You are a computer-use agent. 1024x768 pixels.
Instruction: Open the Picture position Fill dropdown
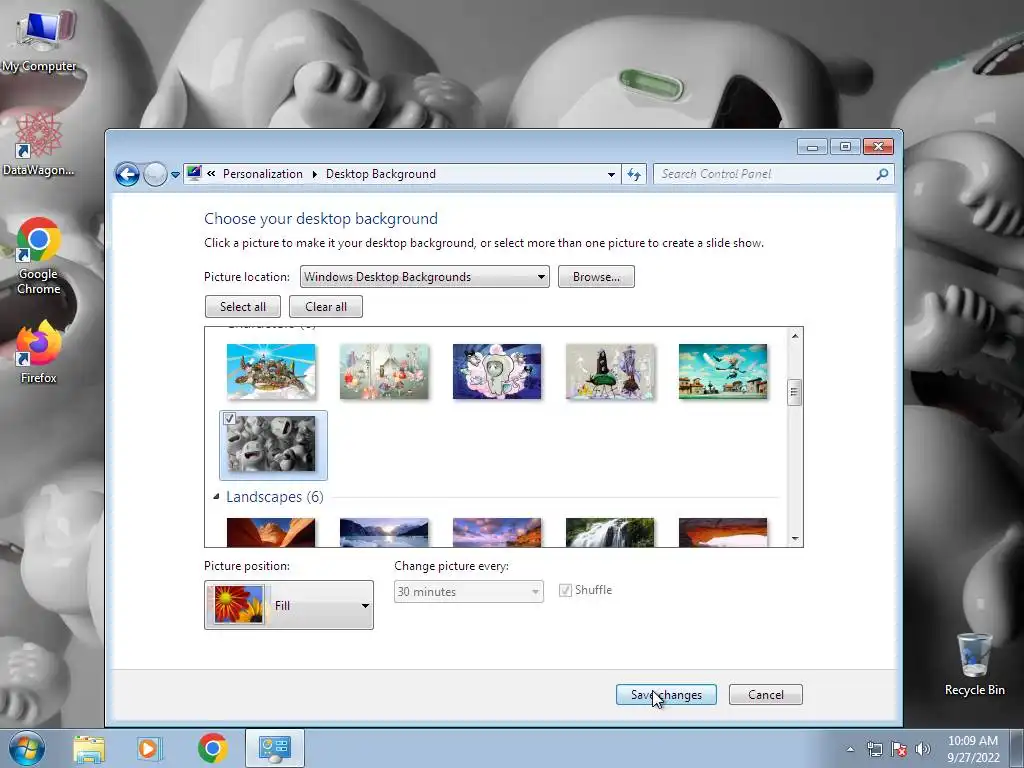[x=289, y=605]
